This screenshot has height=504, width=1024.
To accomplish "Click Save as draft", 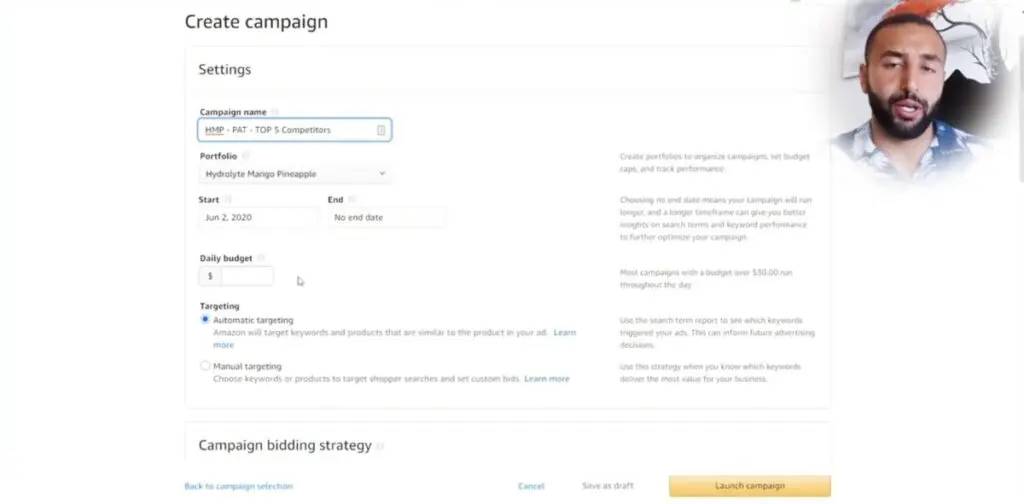I will point(607,486).
